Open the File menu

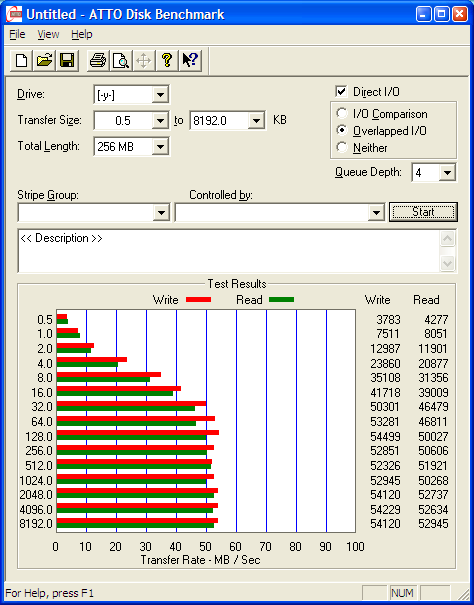[17, 34]
